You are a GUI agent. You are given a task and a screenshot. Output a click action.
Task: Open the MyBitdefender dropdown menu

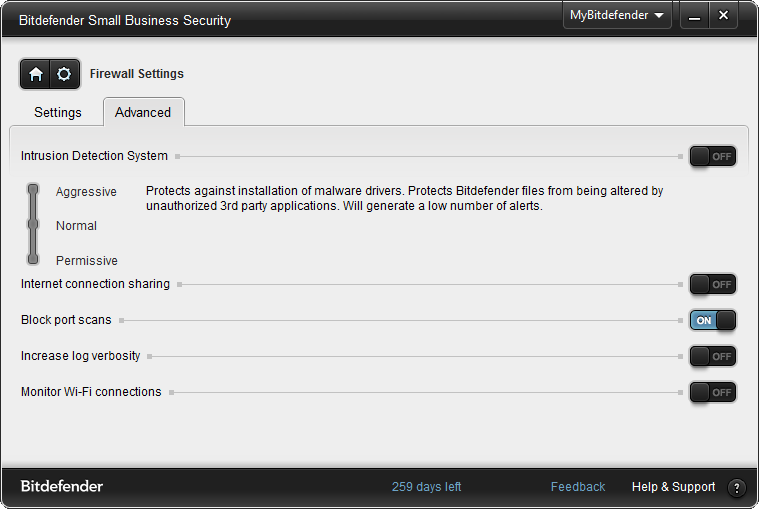pyautogui.click(x=617, y=16)
